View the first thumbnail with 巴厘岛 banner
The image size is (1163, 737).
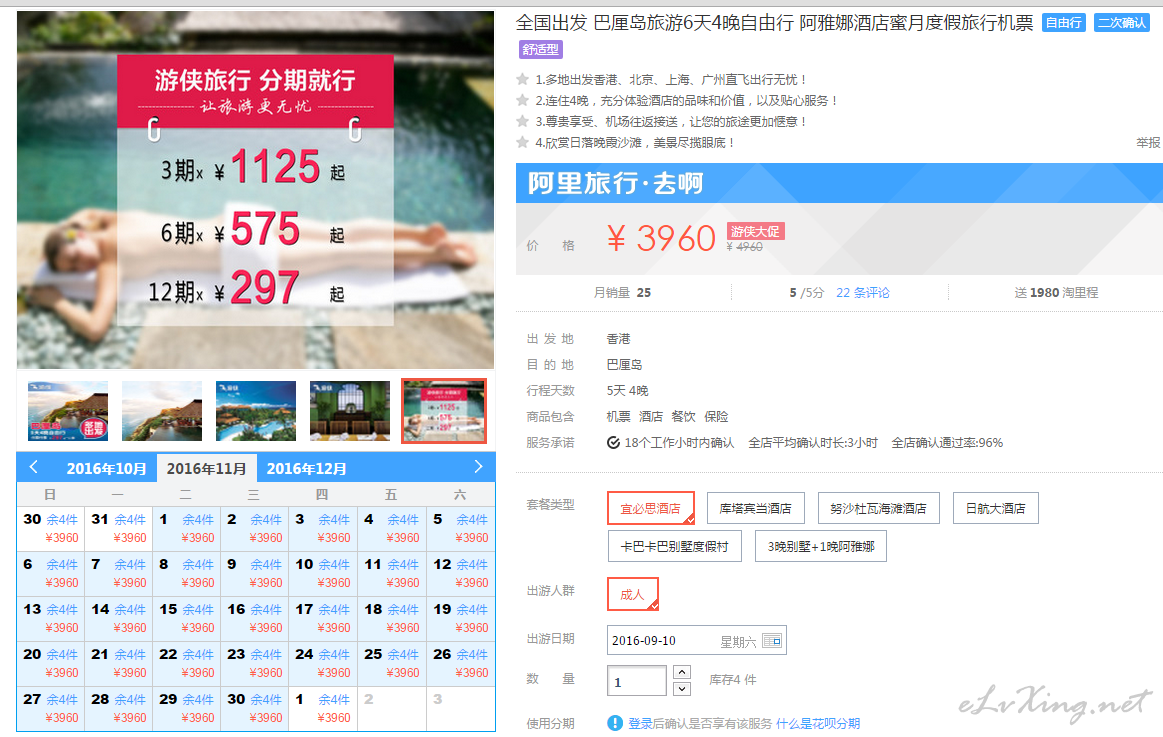pyautogui.click(x=68, y=411)
